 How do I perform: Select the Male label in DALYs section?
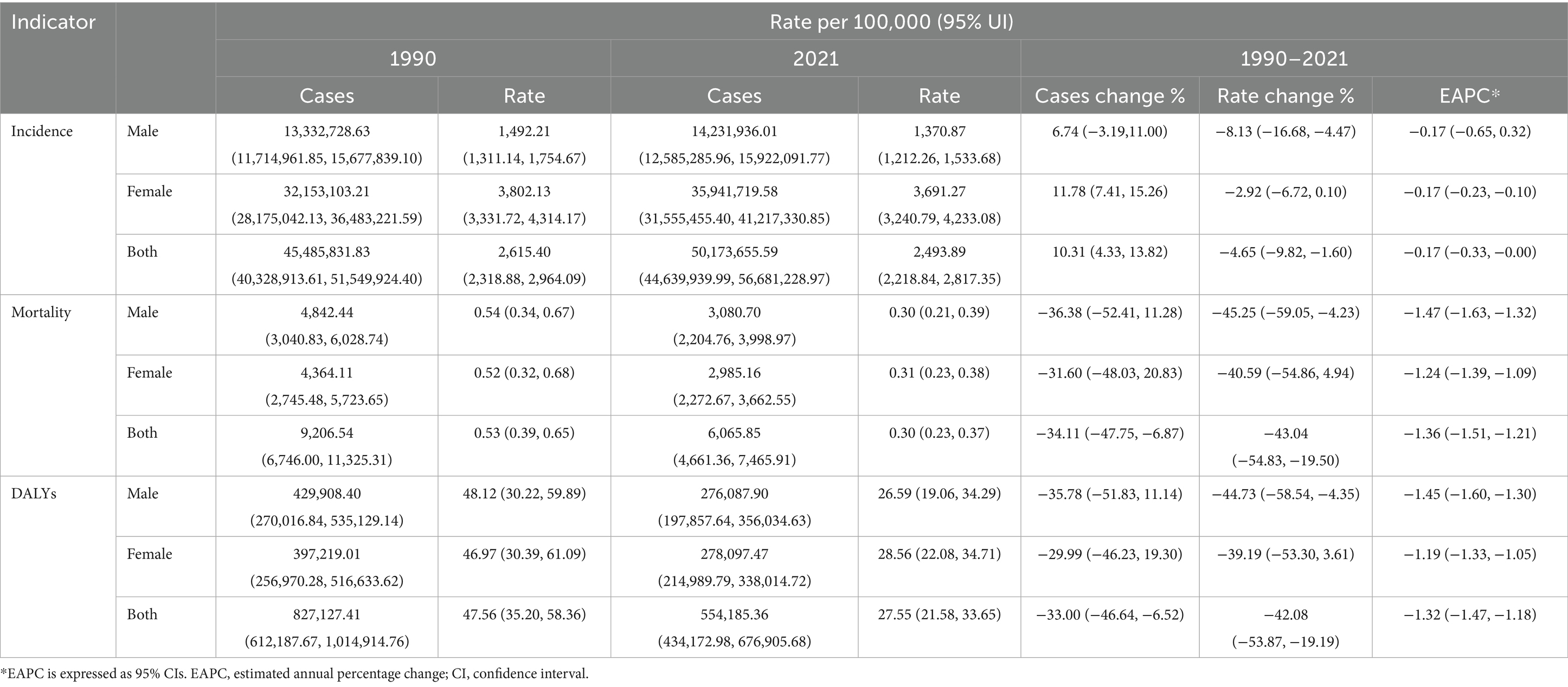[x=143, y=494]
